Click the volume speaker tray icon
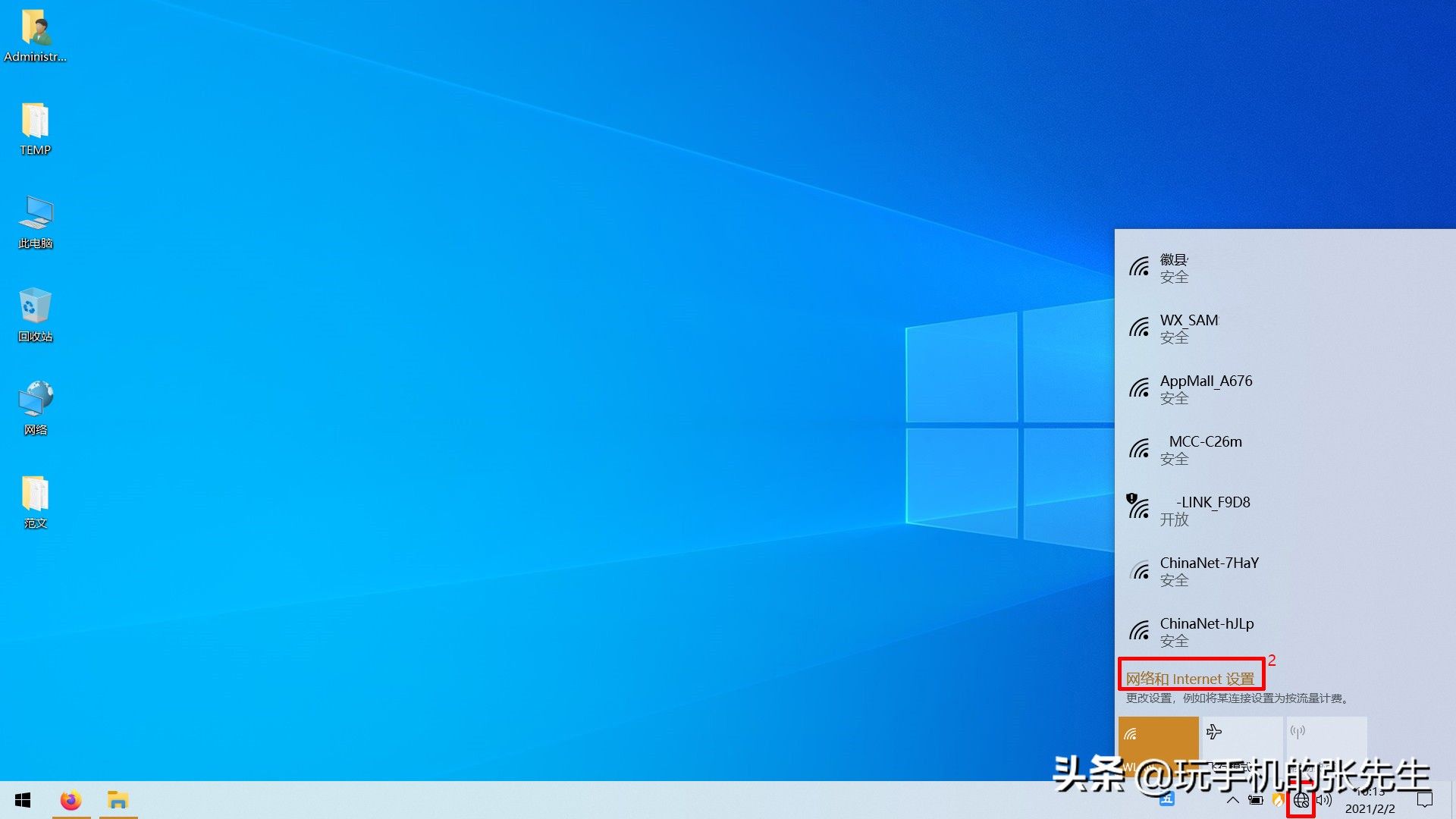 (x=1324, y=800)
